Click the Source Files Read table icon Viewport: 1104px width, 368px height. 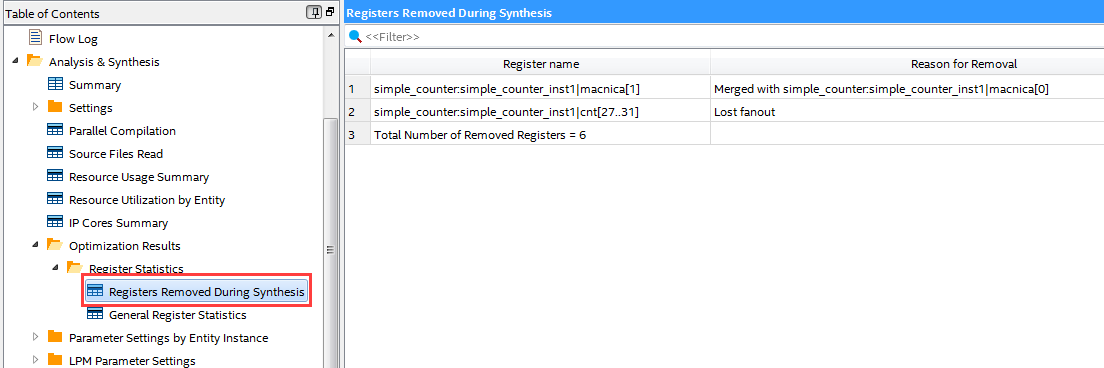[x=55, y=153]
